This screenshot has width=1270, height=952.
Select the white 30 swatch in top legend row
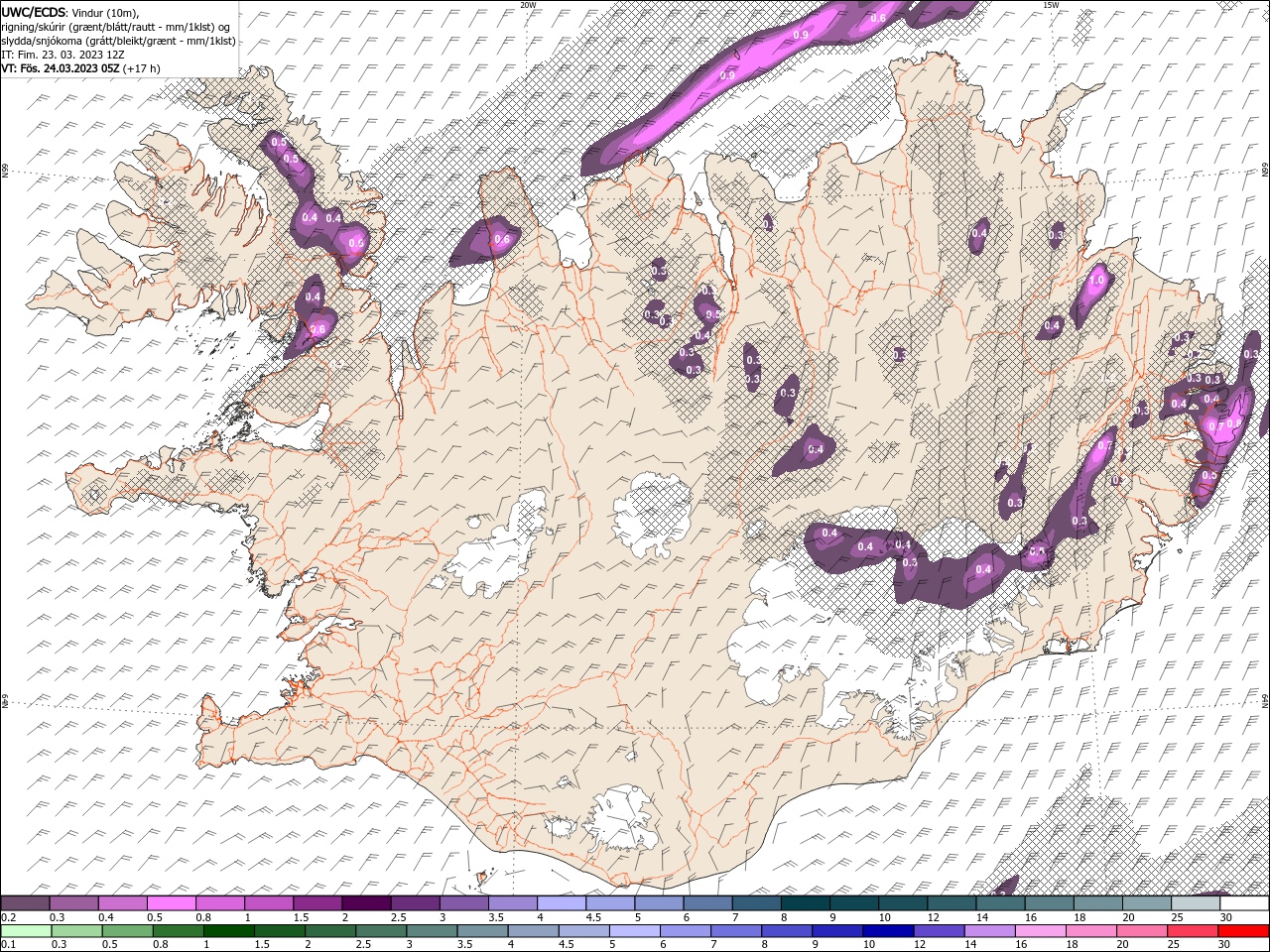point(1245,904)
